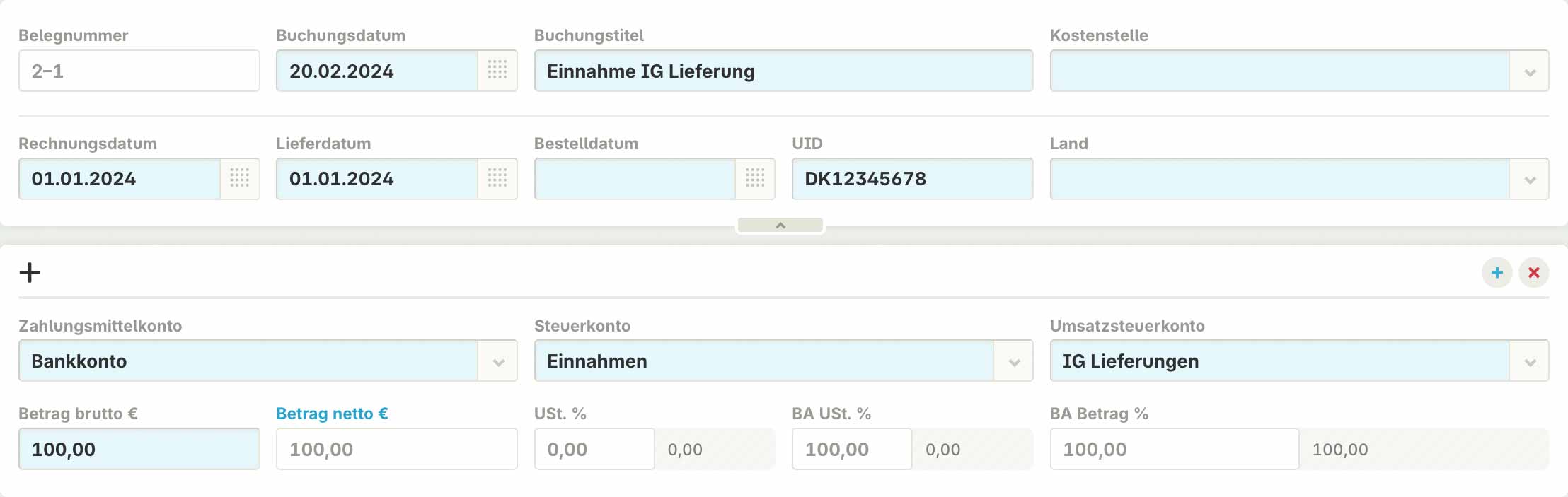This screenshot has height=497, width=1568.
Task: Open the Land dropdown
Action: [1530, 179]
